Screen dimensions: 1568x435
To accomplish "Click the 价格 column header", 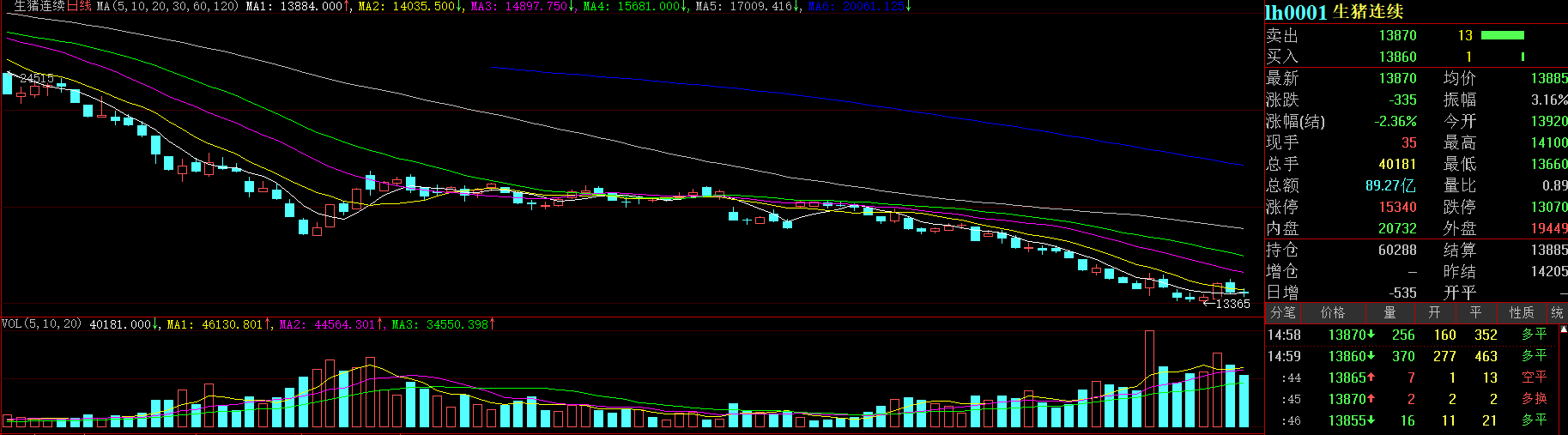I will [1333, 313].
